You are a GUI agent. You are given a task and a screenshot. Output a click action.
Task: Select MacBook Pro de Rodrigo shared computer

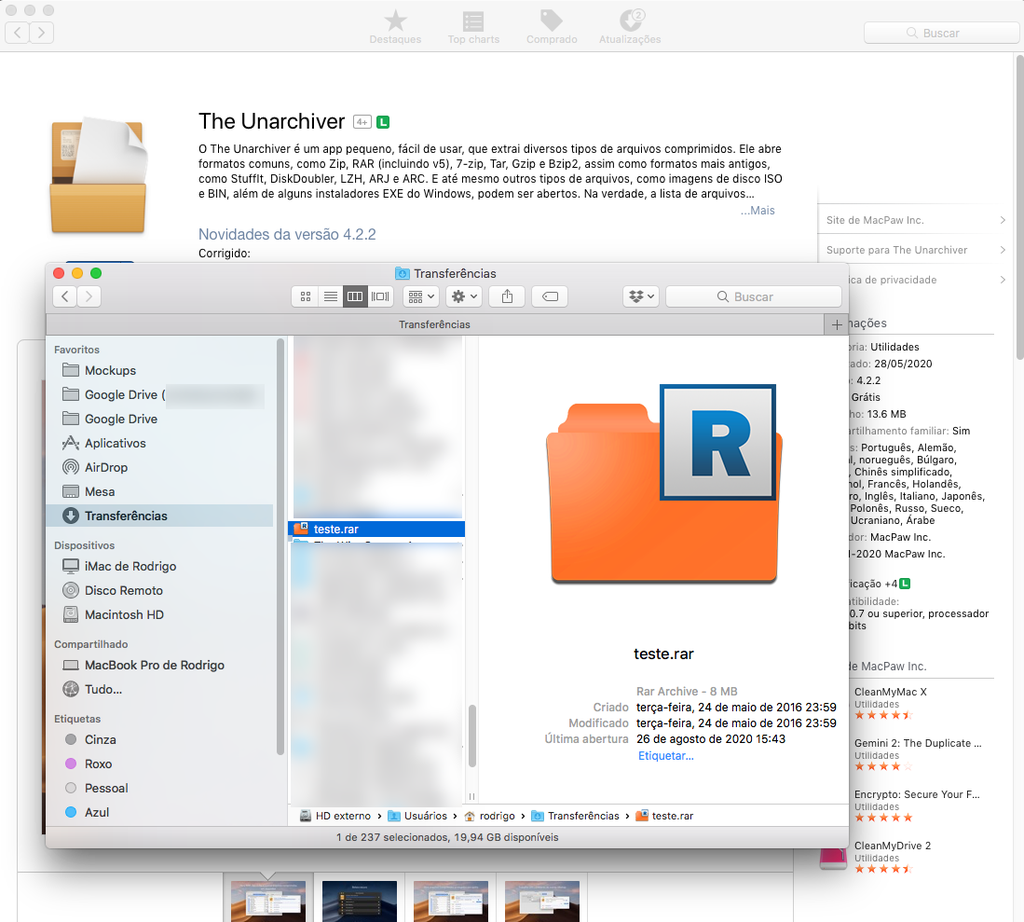160,665
